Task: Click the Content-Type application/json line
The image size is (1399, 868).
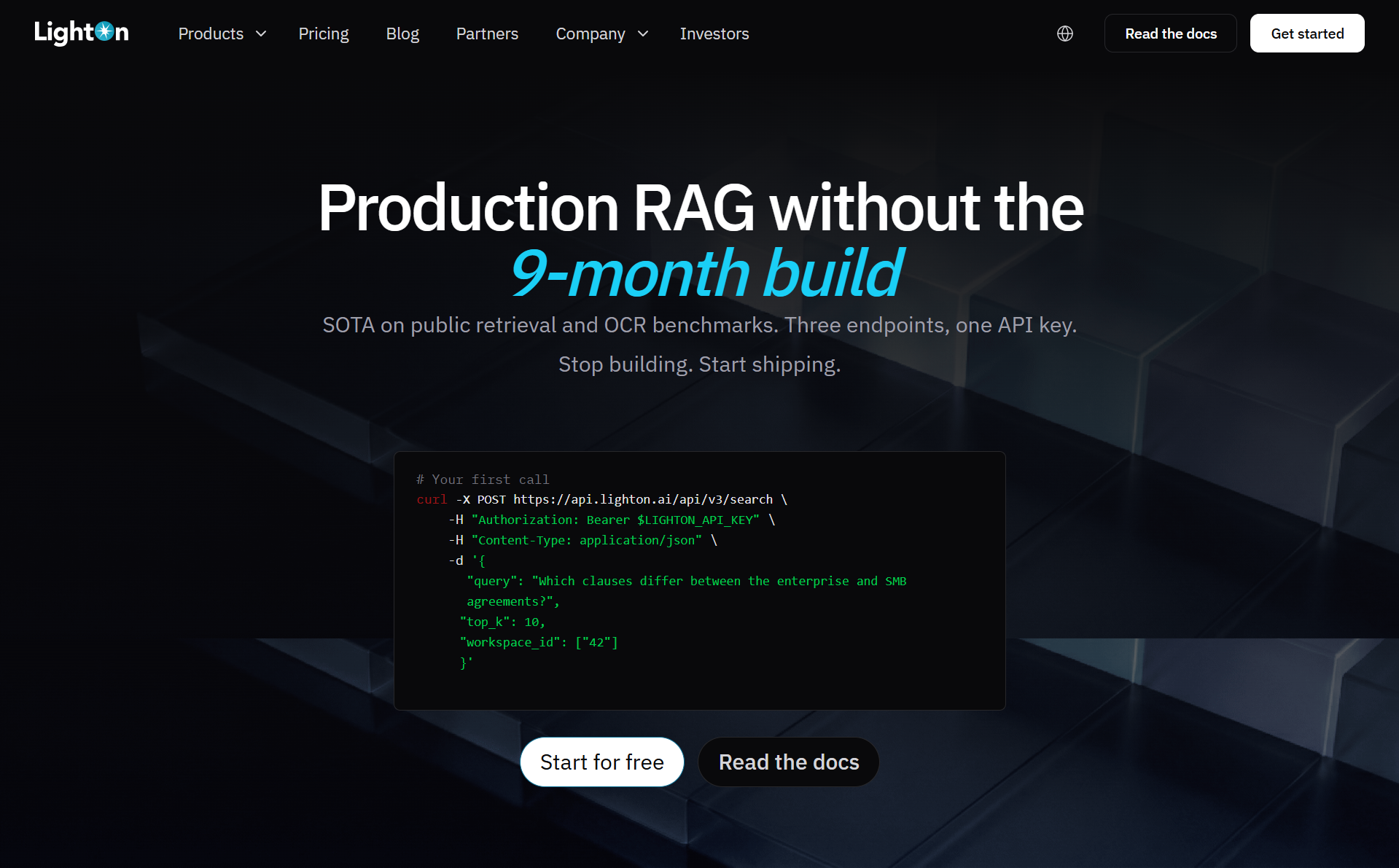Action: click(583, 540)
